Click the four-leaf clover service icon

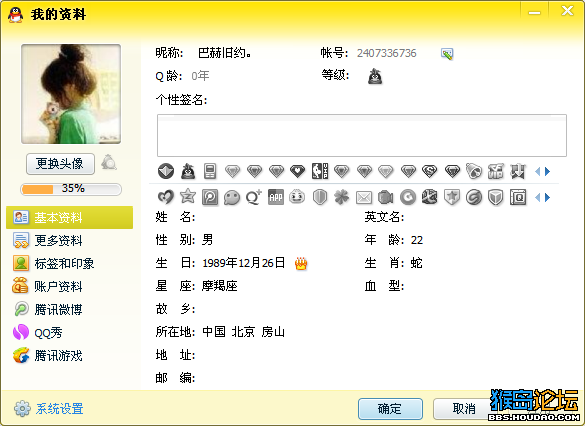point(341,197)
